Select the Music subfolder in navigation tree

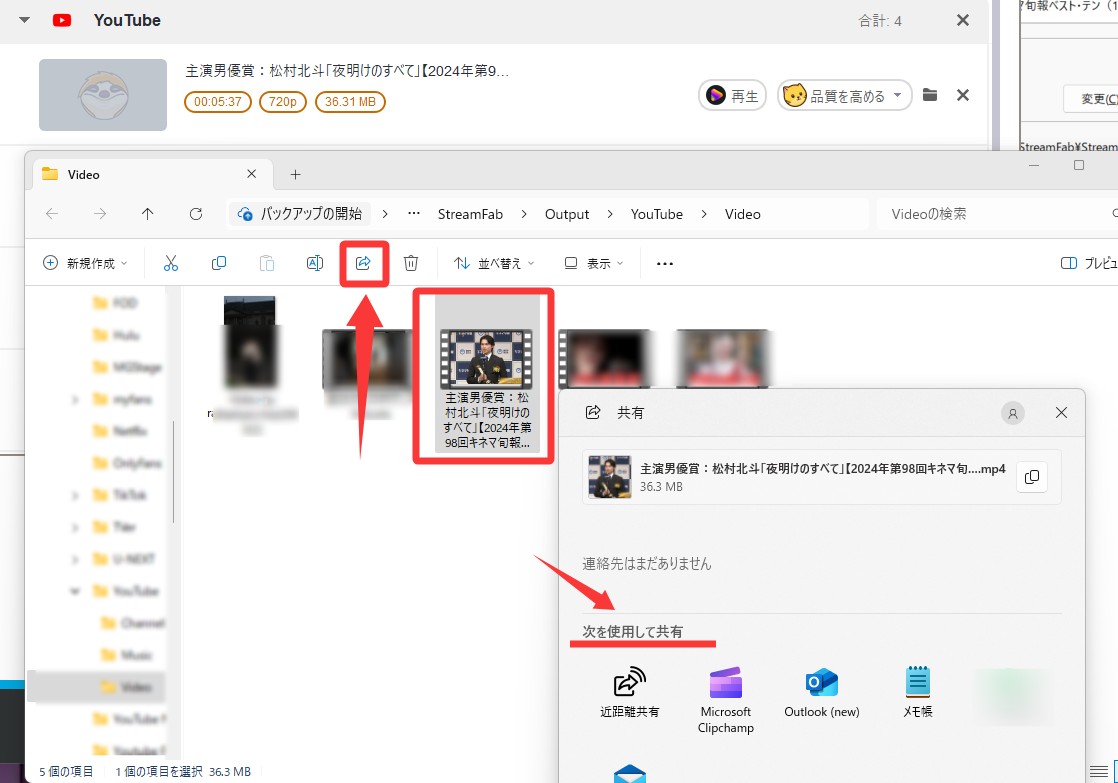[x=127, y=655]
